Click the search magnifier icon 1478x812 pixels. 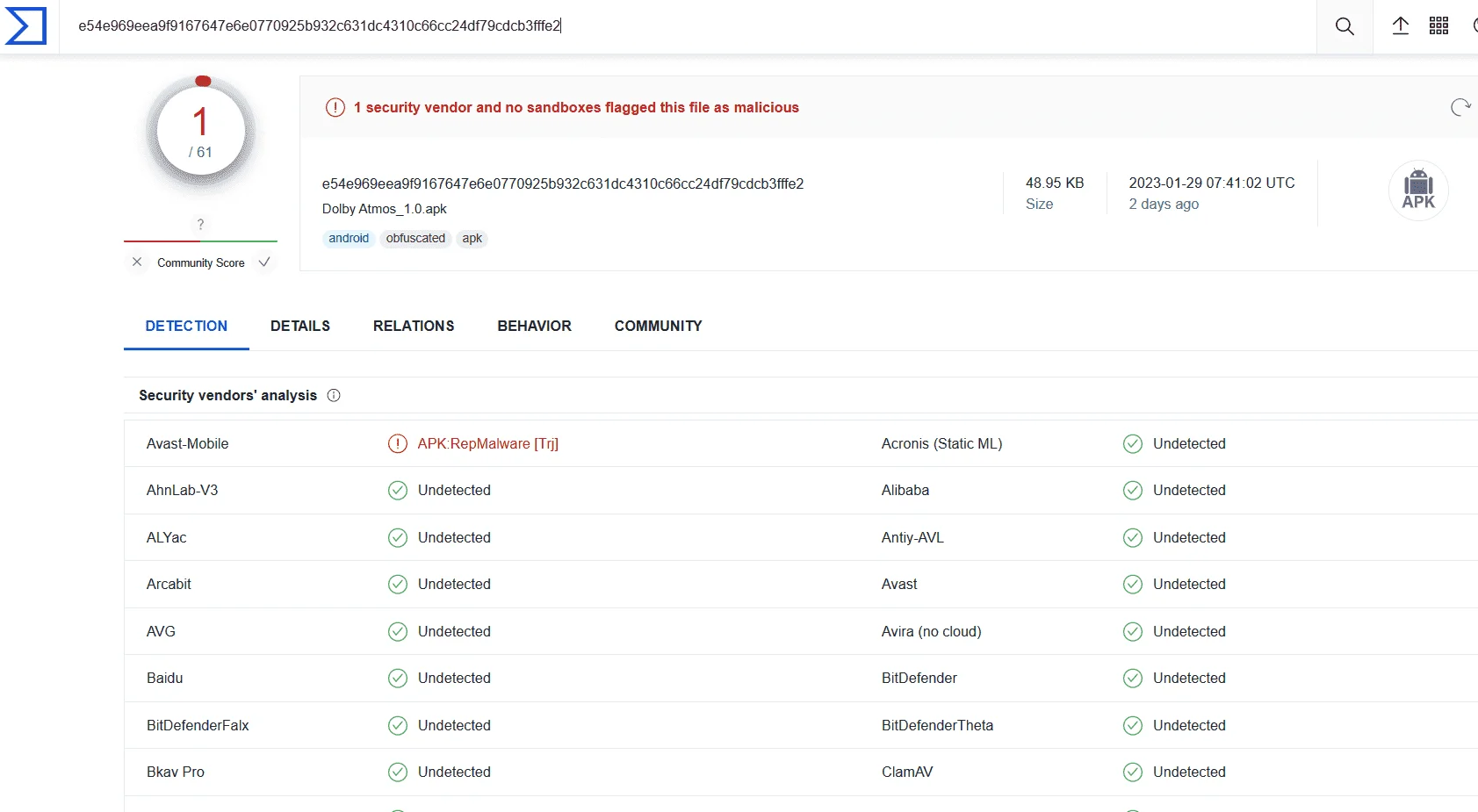pyautogui.click(x=1345, y=26)
